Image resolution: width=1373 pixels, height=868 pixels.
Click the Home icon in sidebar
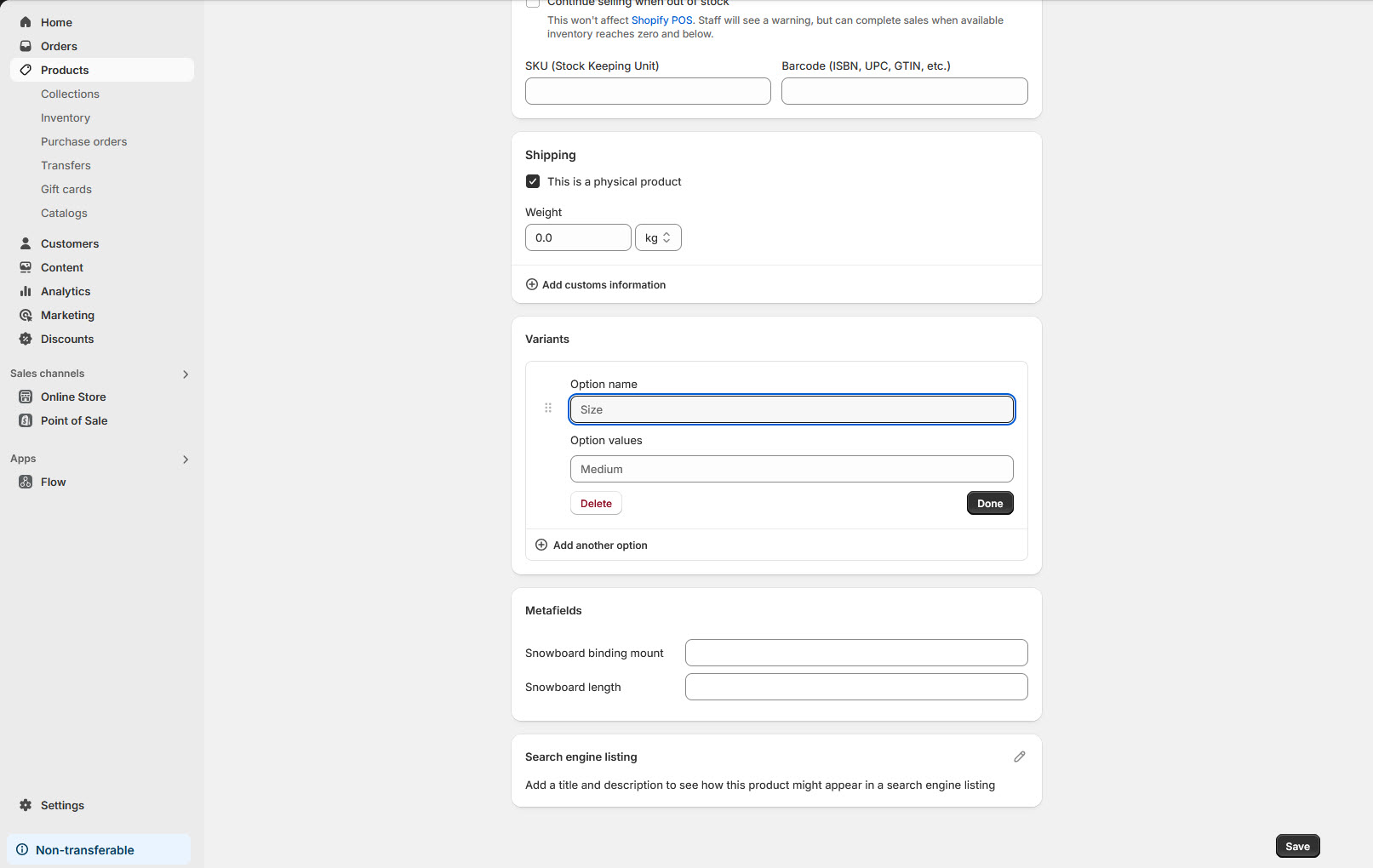(26, 22)
